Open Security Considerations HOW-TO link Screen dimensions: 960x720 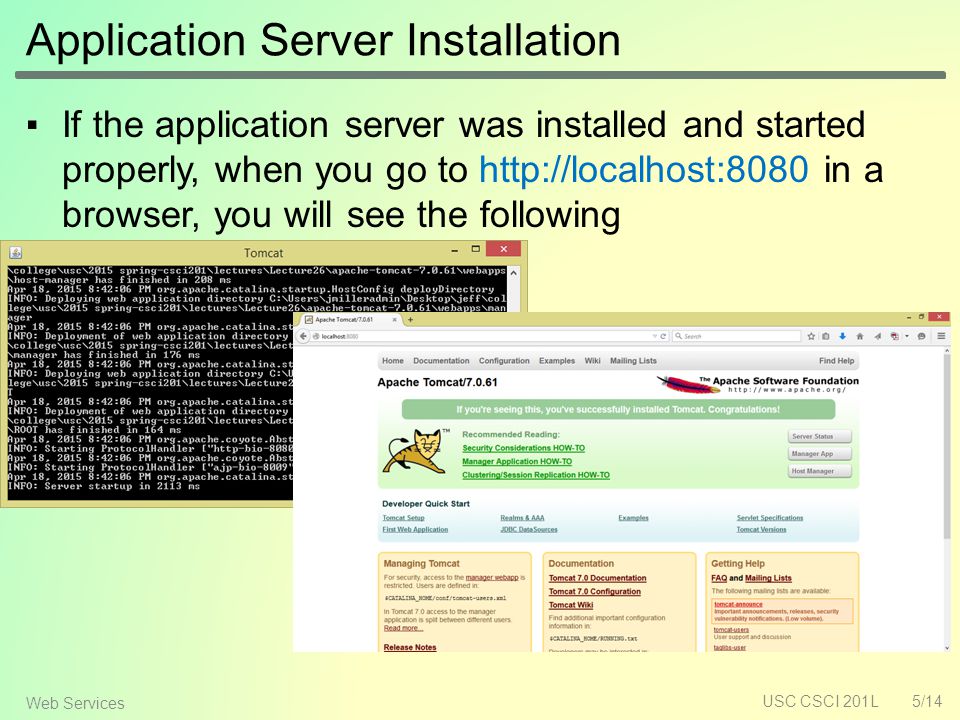point(523,448)
